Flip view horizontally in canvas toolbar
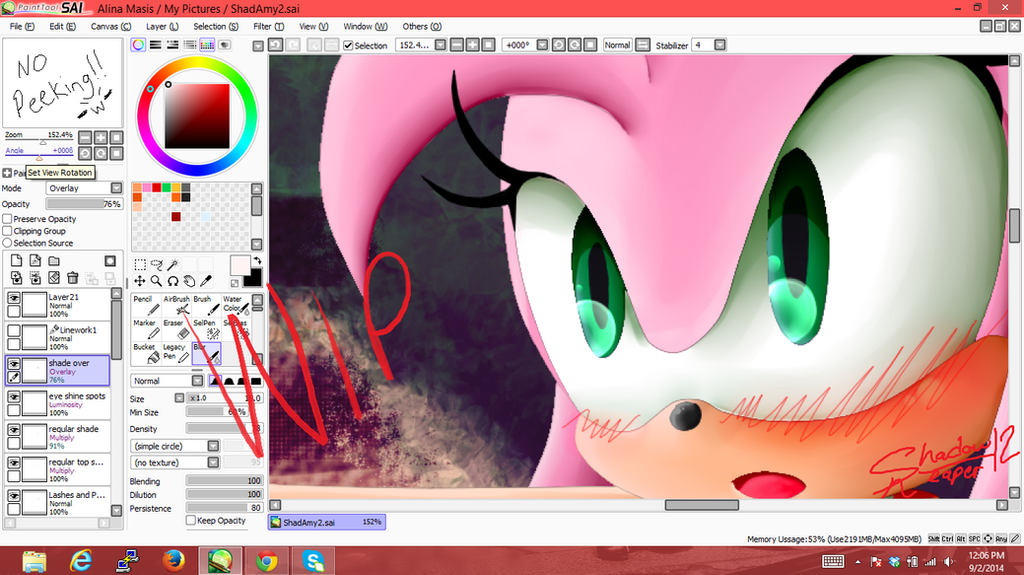This screenshot has height=575, width=1024. click(643, 45)
